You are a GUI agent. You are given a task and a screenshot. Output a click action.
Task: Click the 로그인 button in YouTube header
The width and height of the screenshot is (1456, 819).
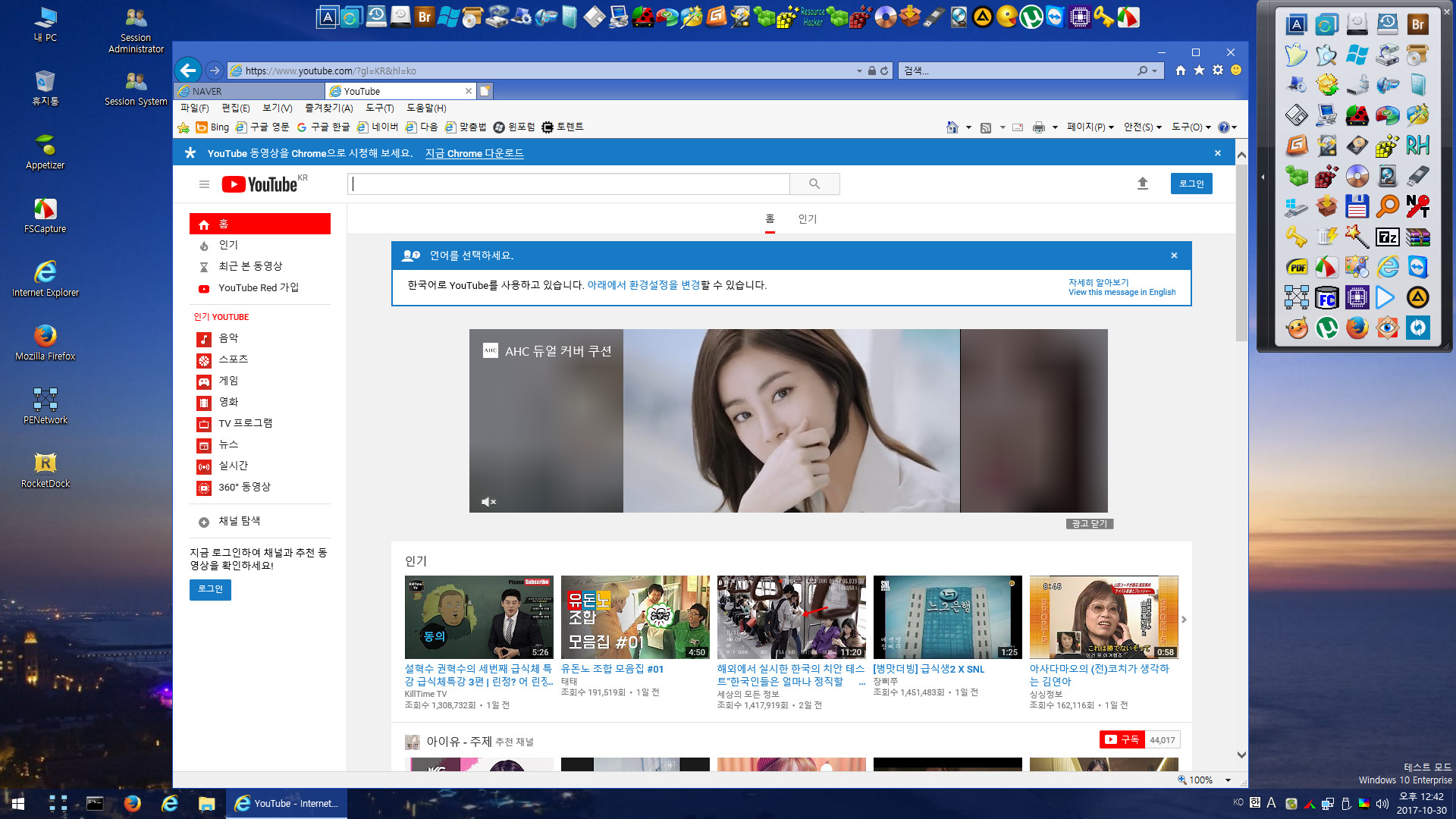[x=1191, y=184]
